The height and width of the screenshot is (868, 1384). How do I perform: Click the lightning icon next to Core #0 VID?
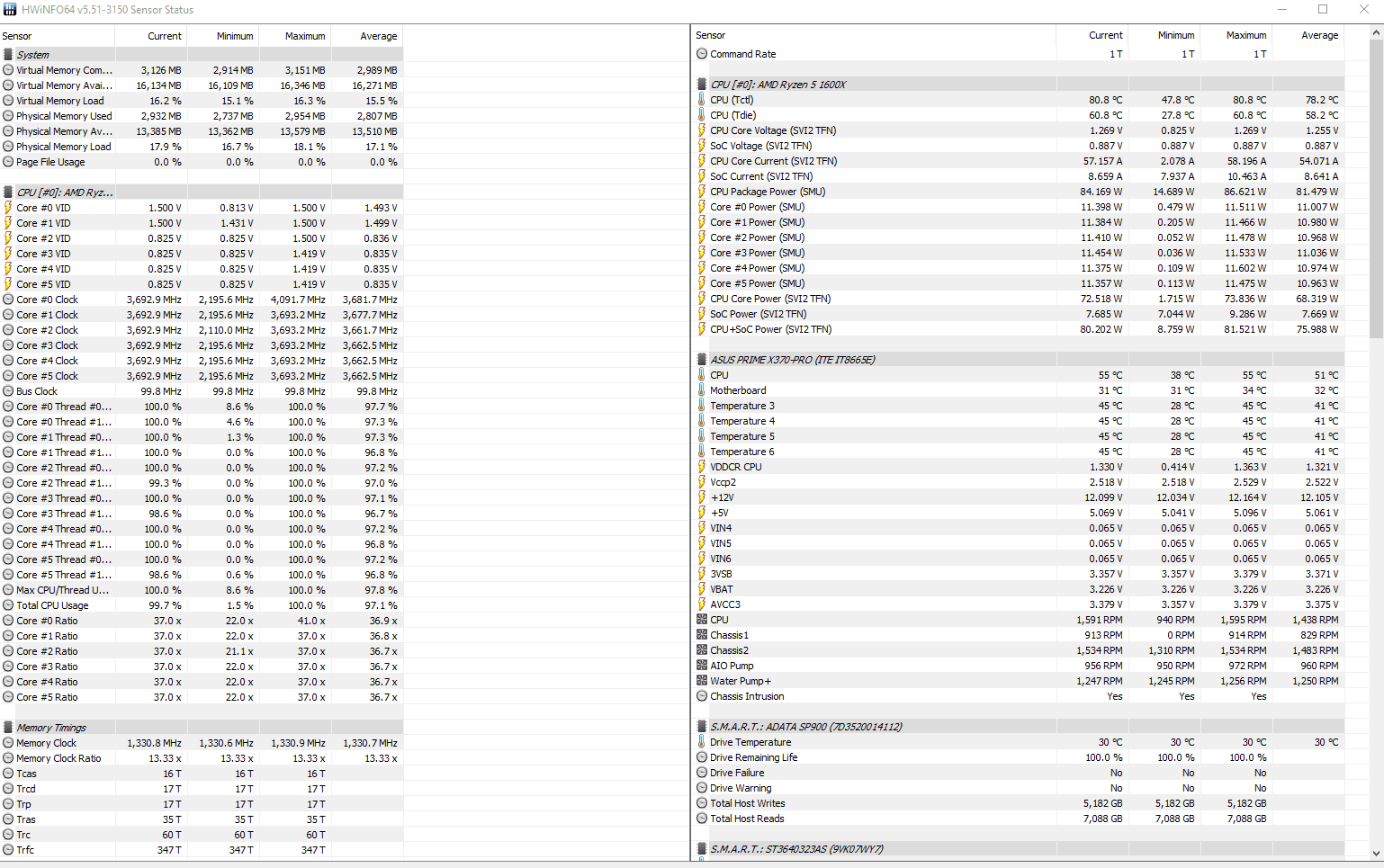click(x=8, y=208)
